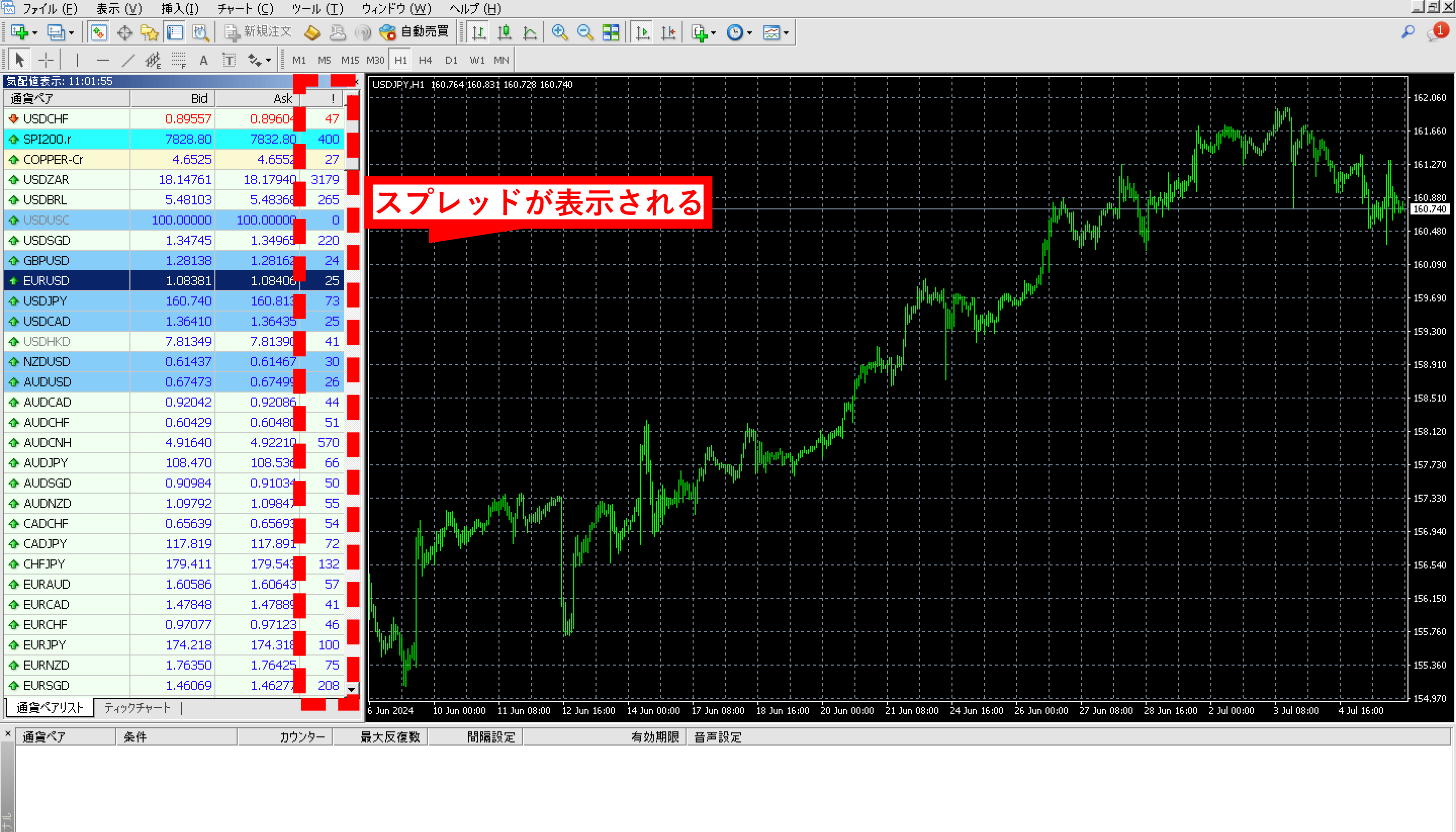The image size is (1456, 832).
Task: Click the 有効期限 column header
Action: [x=604, y=737]
